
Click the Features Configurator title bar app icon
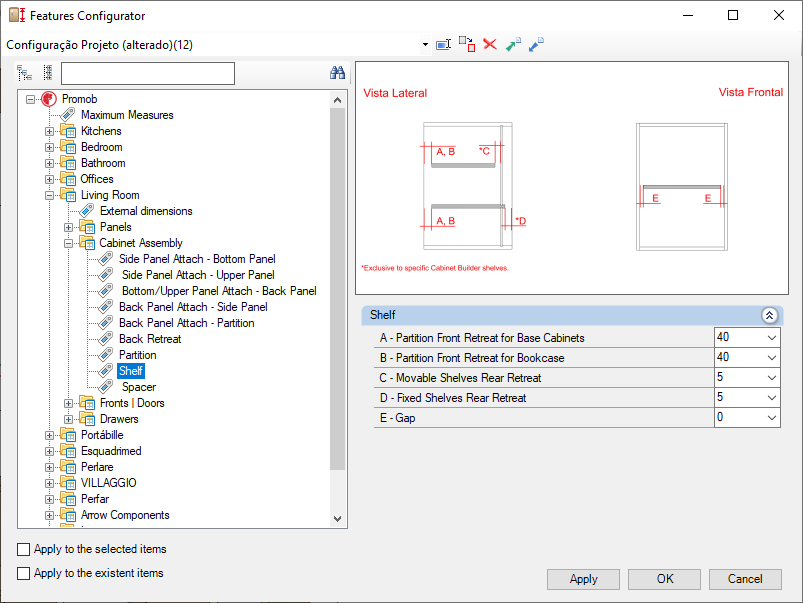point(17,15)
